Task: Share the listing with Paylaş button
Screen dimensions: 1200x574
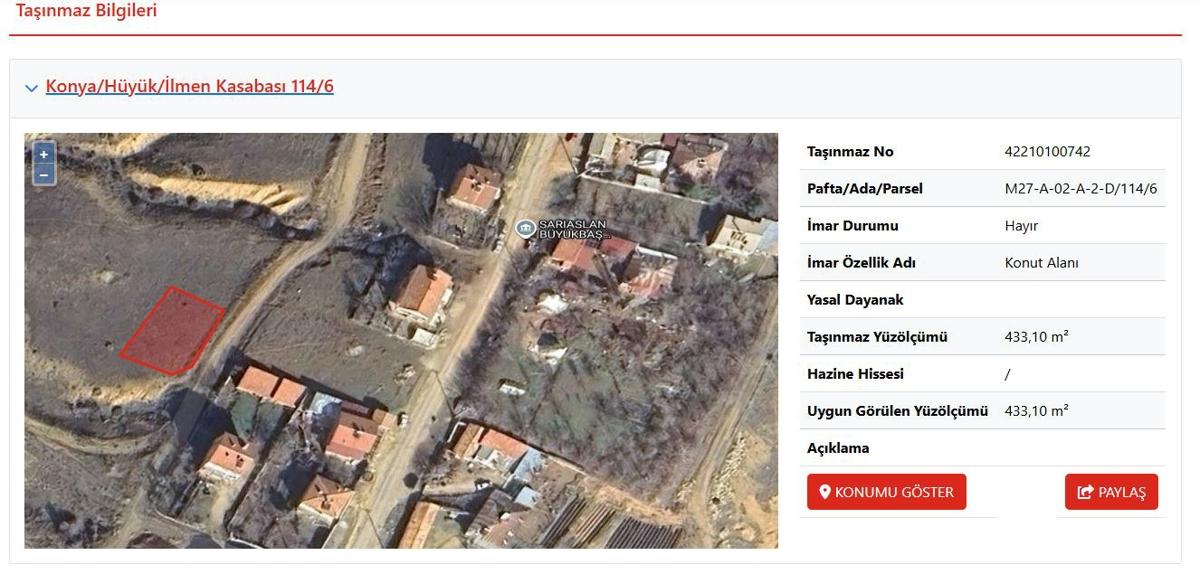Action: click(x=1111, y=492)
